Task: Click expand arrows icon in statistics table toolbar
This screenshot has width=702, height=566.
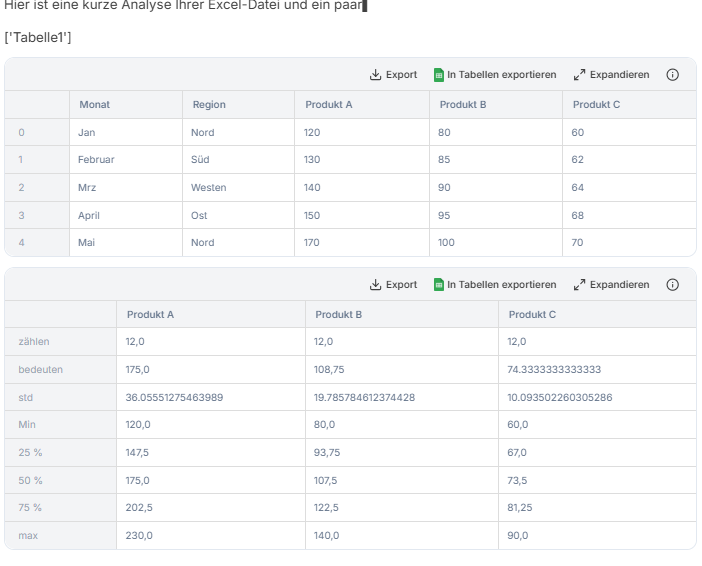Action: click(x=579, y=285)
